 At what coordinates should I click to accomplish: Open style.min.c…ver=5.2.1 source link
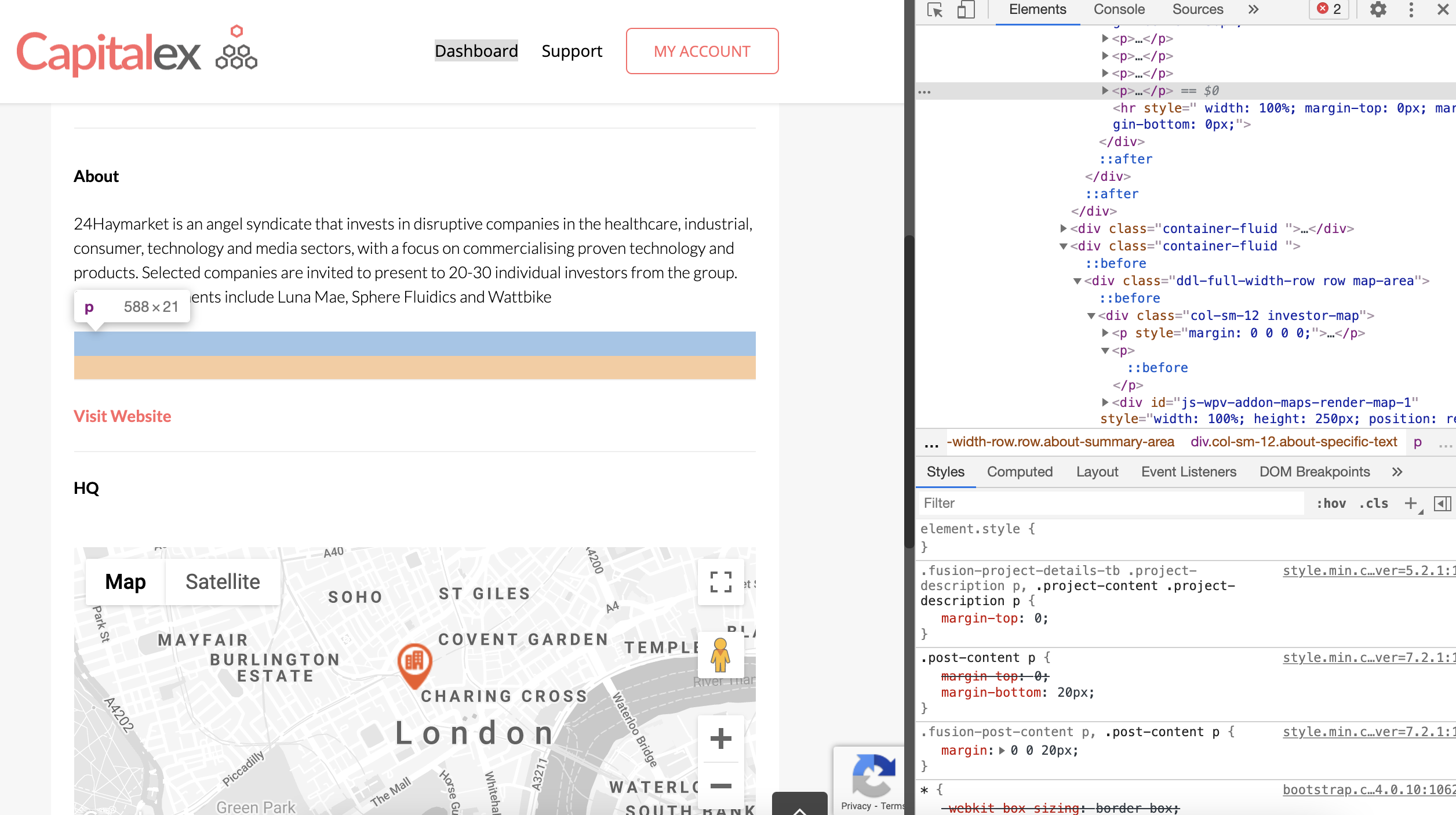1368,570
